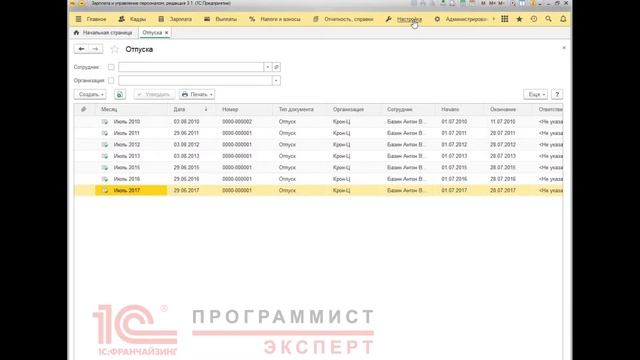Image resolution: width=640 pixels, height=360 pixels.
Task: Click the number 0000-000002 cell
Action: (237, 122)
